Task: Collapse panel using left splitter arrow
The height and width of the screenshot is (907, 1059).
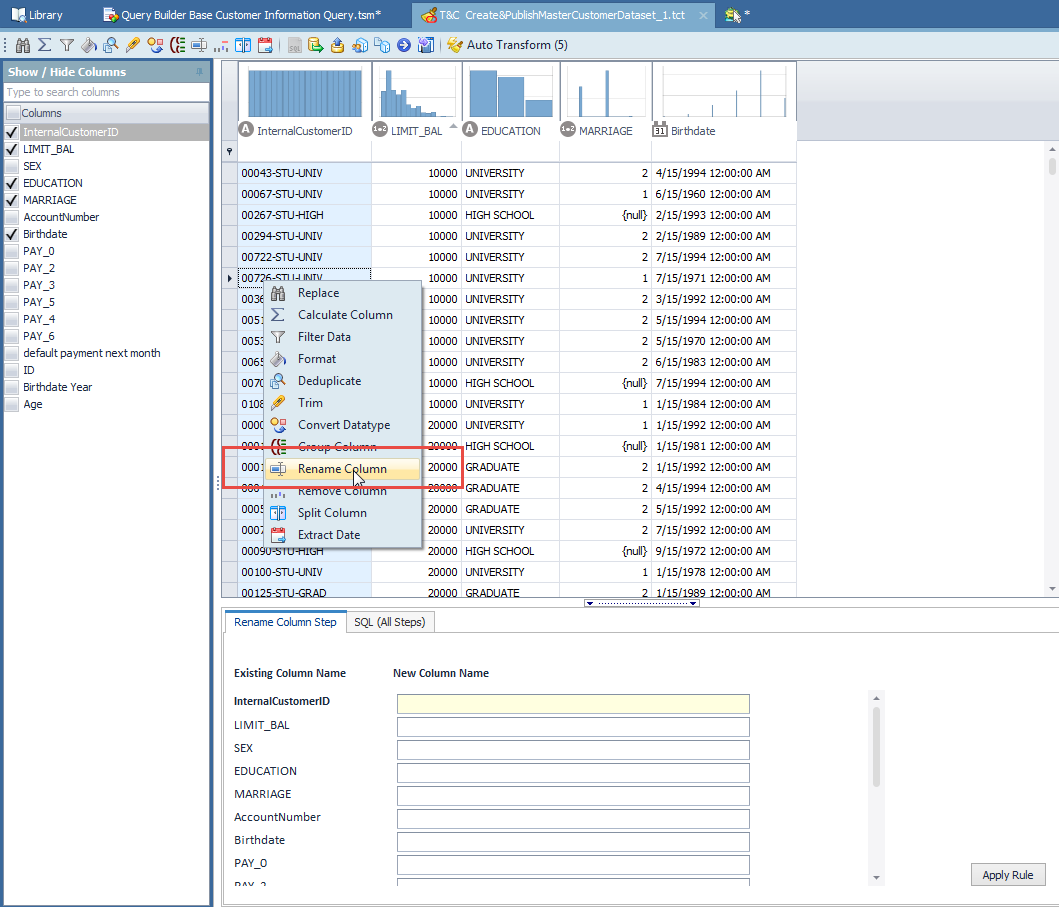Action: click(590, 603)
